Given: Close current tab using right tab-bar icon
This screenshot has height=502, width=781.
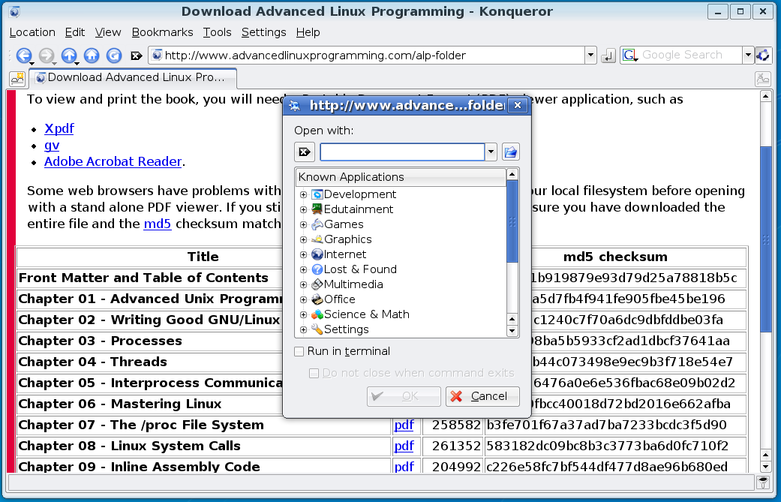Looking at the screenshot, I should (763, 78).
